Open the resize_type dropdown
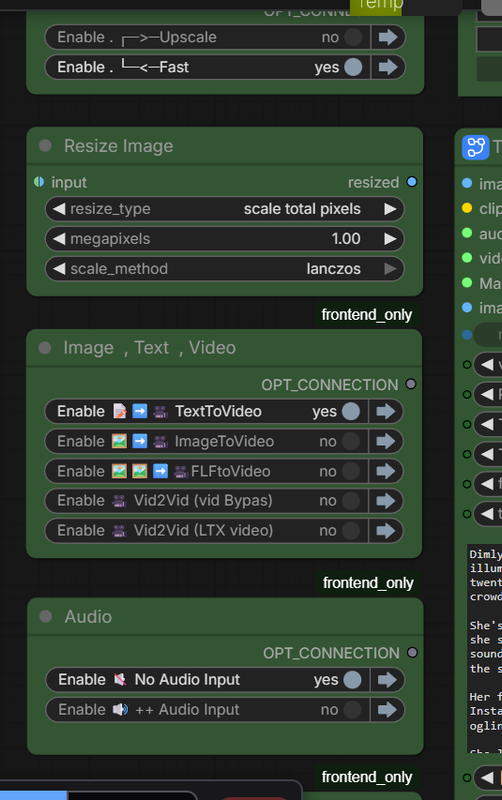This screenshot has height=800, width=502. (224, 209)
